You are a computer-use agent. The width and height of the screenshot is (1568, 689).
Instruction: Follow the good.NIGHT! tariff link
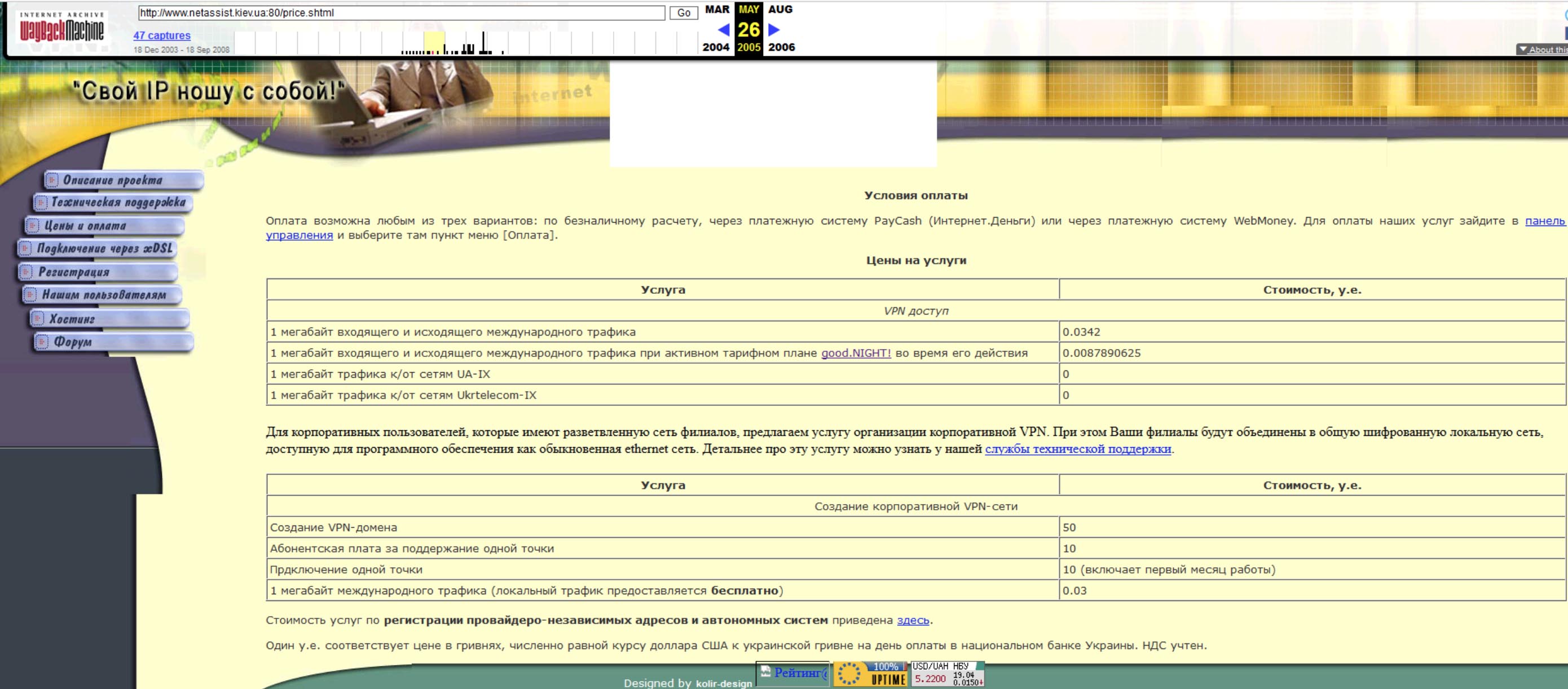(855, 353)
